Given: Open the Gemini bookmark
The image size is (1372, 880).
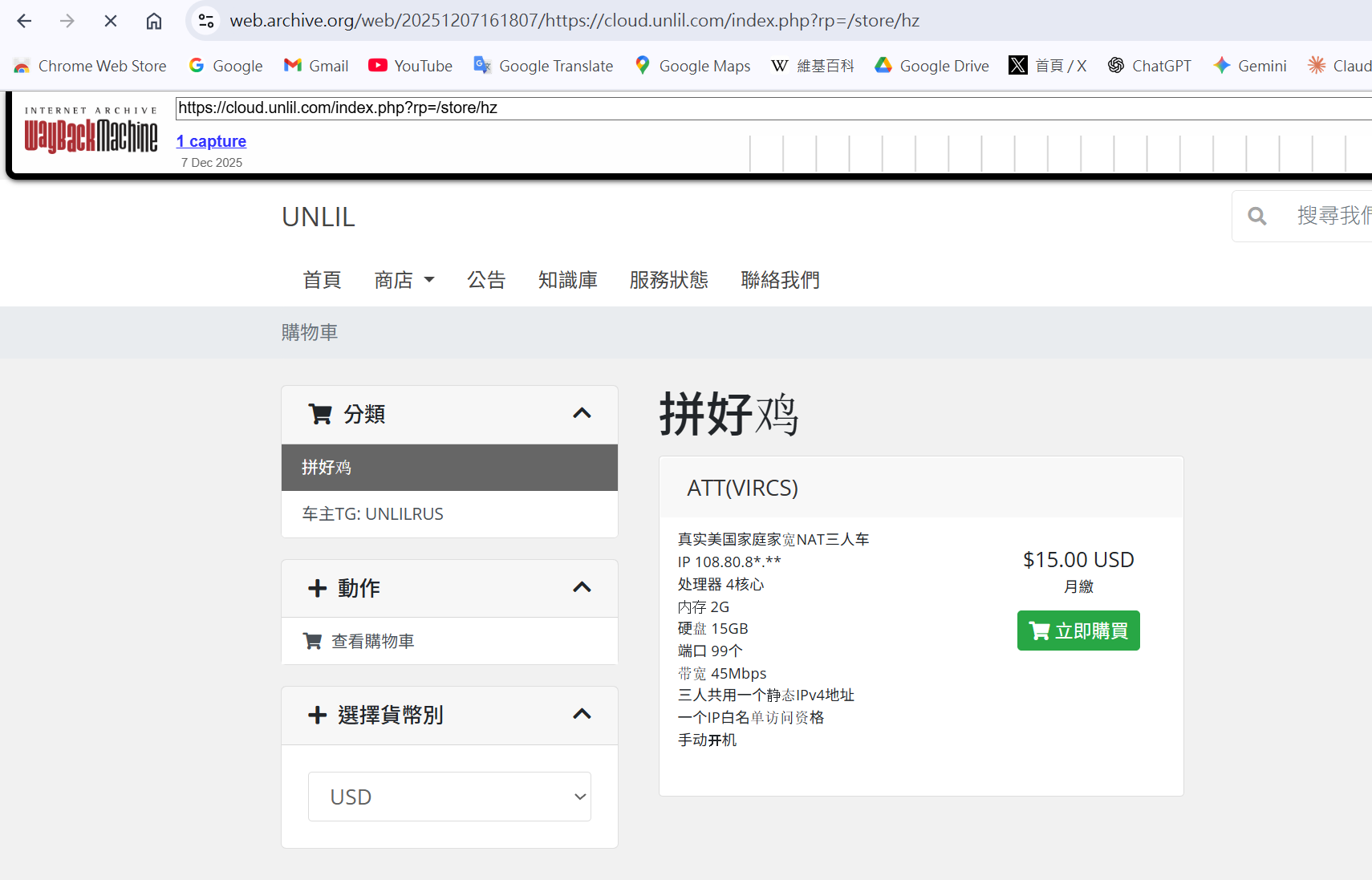Looking at the screenshot, I should tap(1249, 66).
